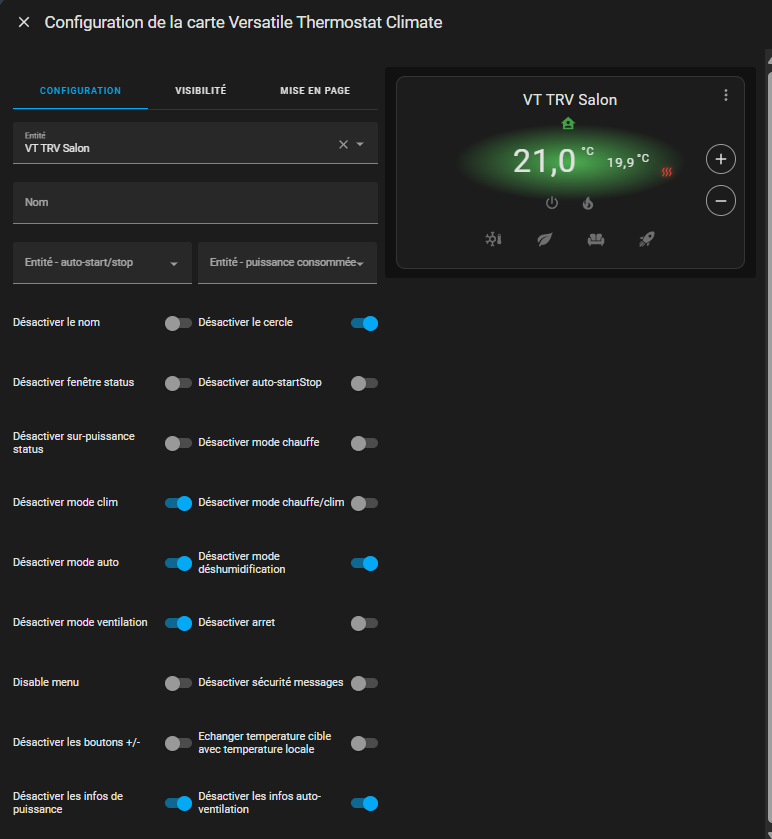Expand the Entité auto-start/stop dropdown
Screen dimensions: 772x839
click(x=102, y=263)
